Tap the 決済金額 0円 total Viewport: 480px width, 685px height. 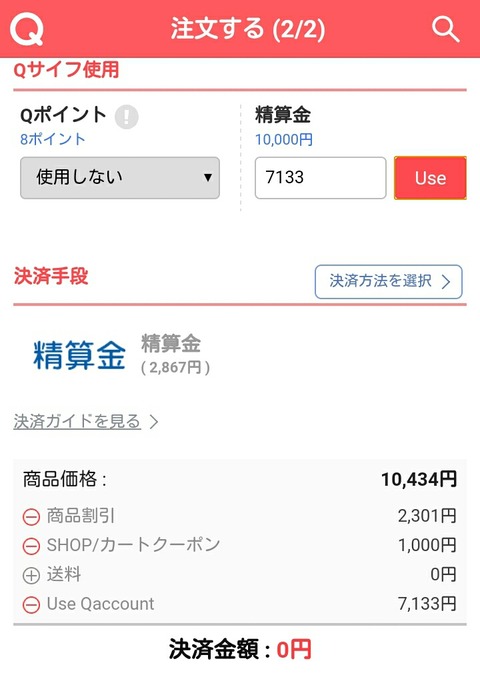click(x=240, y=649)
